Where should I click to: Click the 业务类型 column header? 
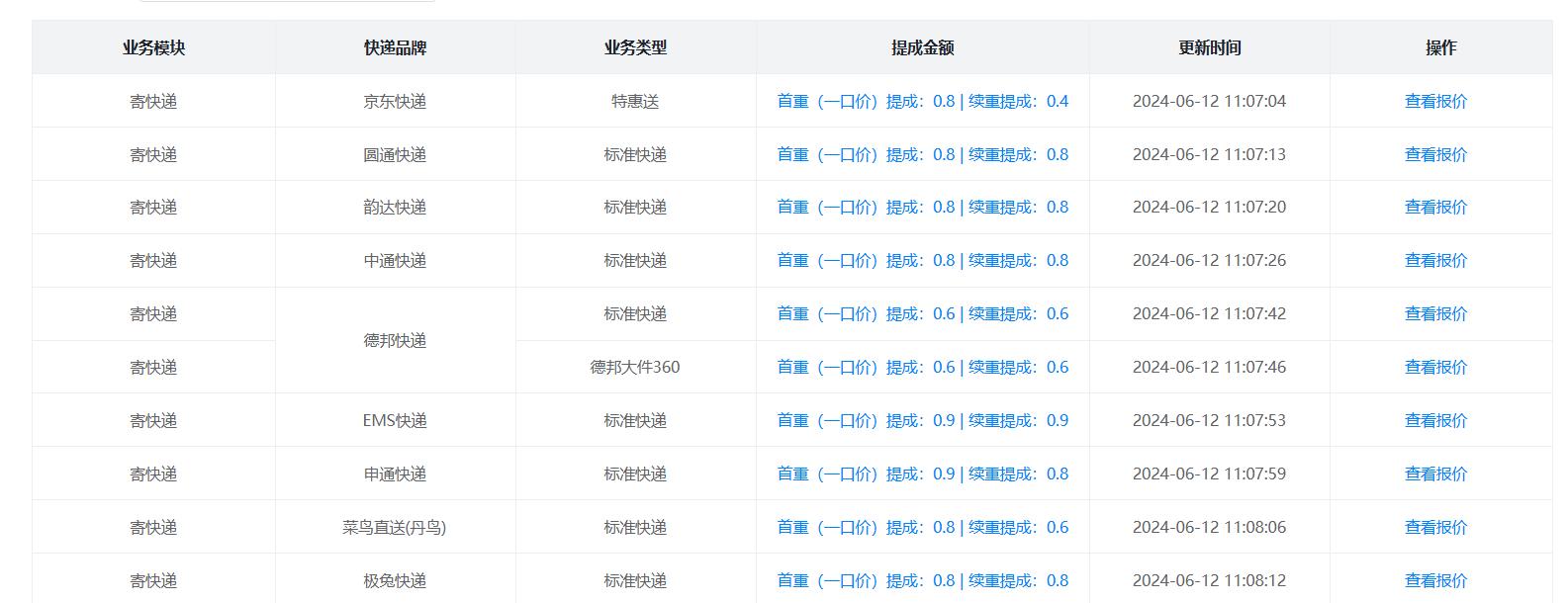point(635,47)
